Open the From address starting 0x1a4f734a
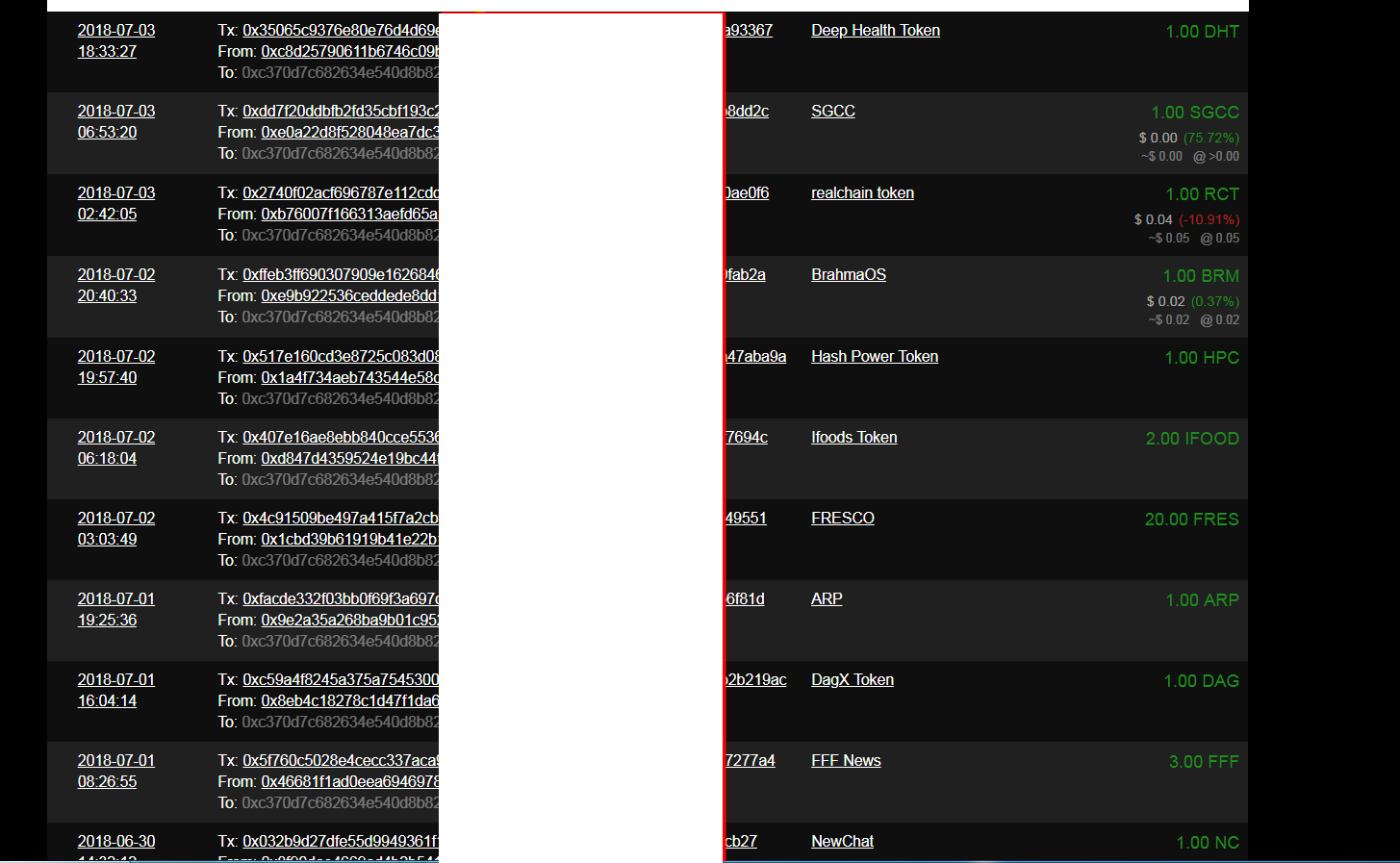 click(x=350, y=378)
